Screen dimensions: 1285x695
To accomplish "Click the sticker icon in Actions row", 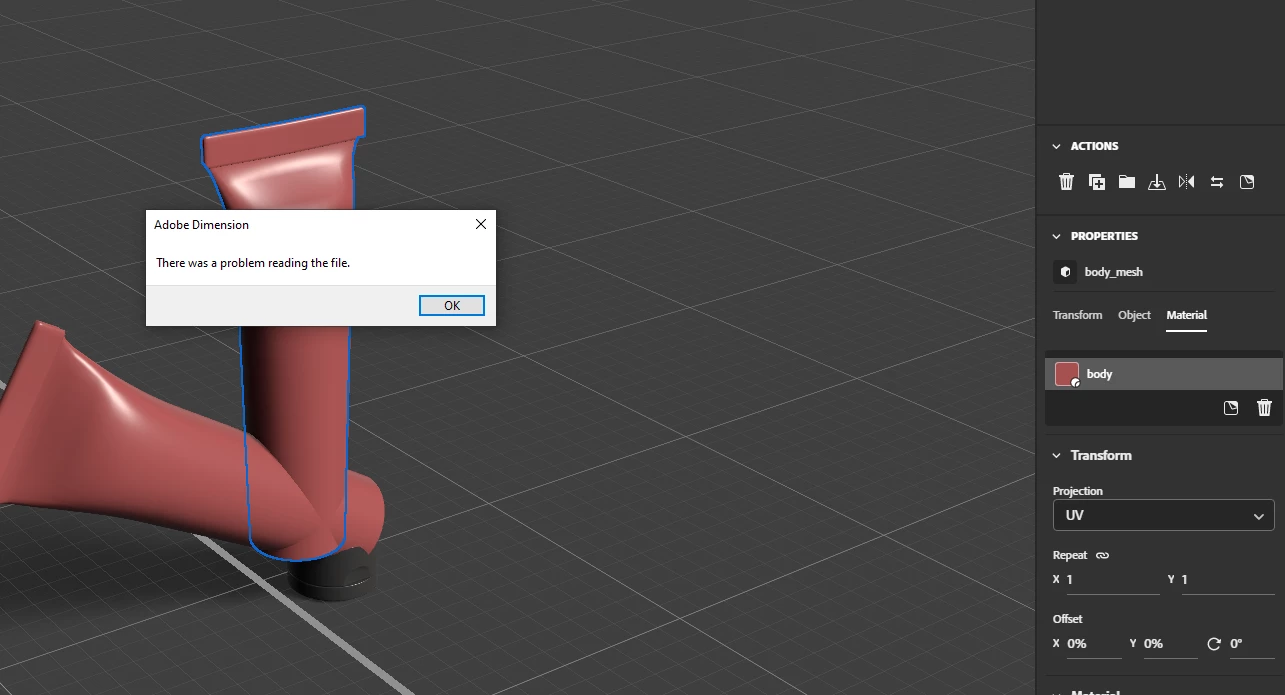I will 1247,182.
